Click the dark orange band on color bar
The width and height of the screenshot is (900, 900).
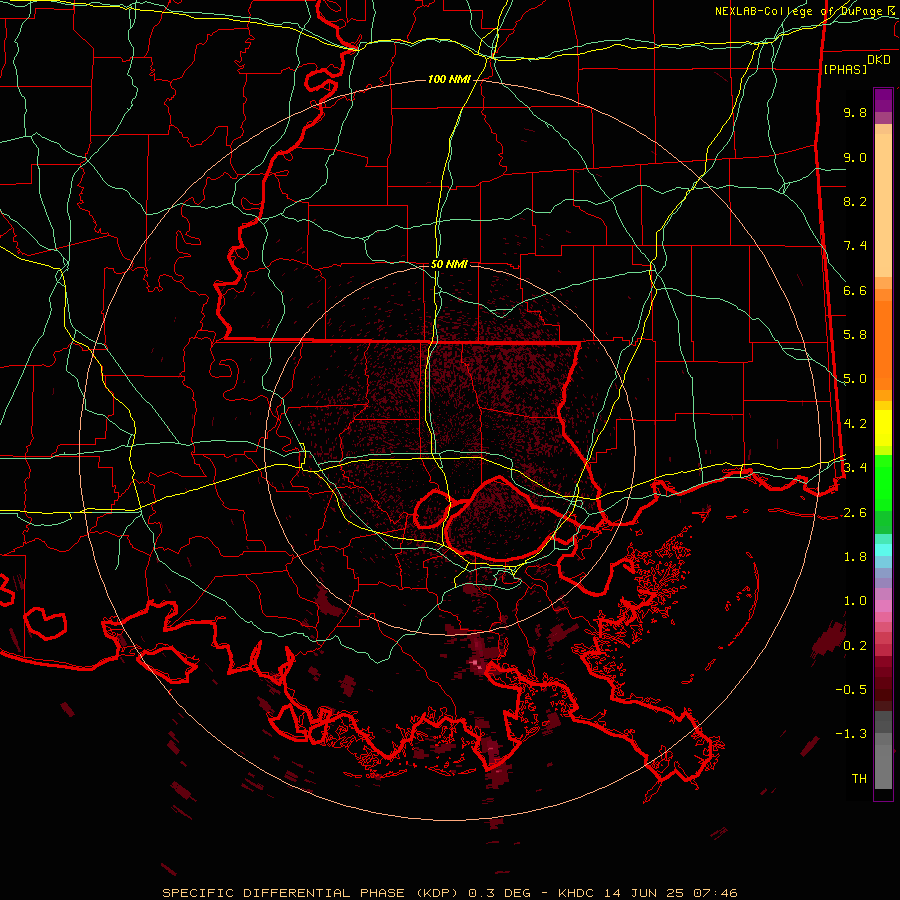click(883, 344)
